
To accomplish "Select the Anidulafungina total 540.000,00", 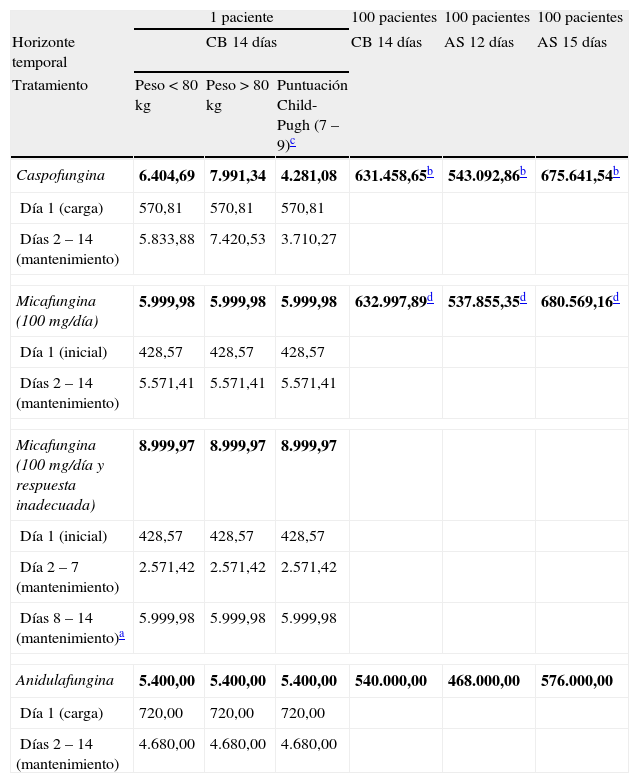I will [x=391, y=681].
